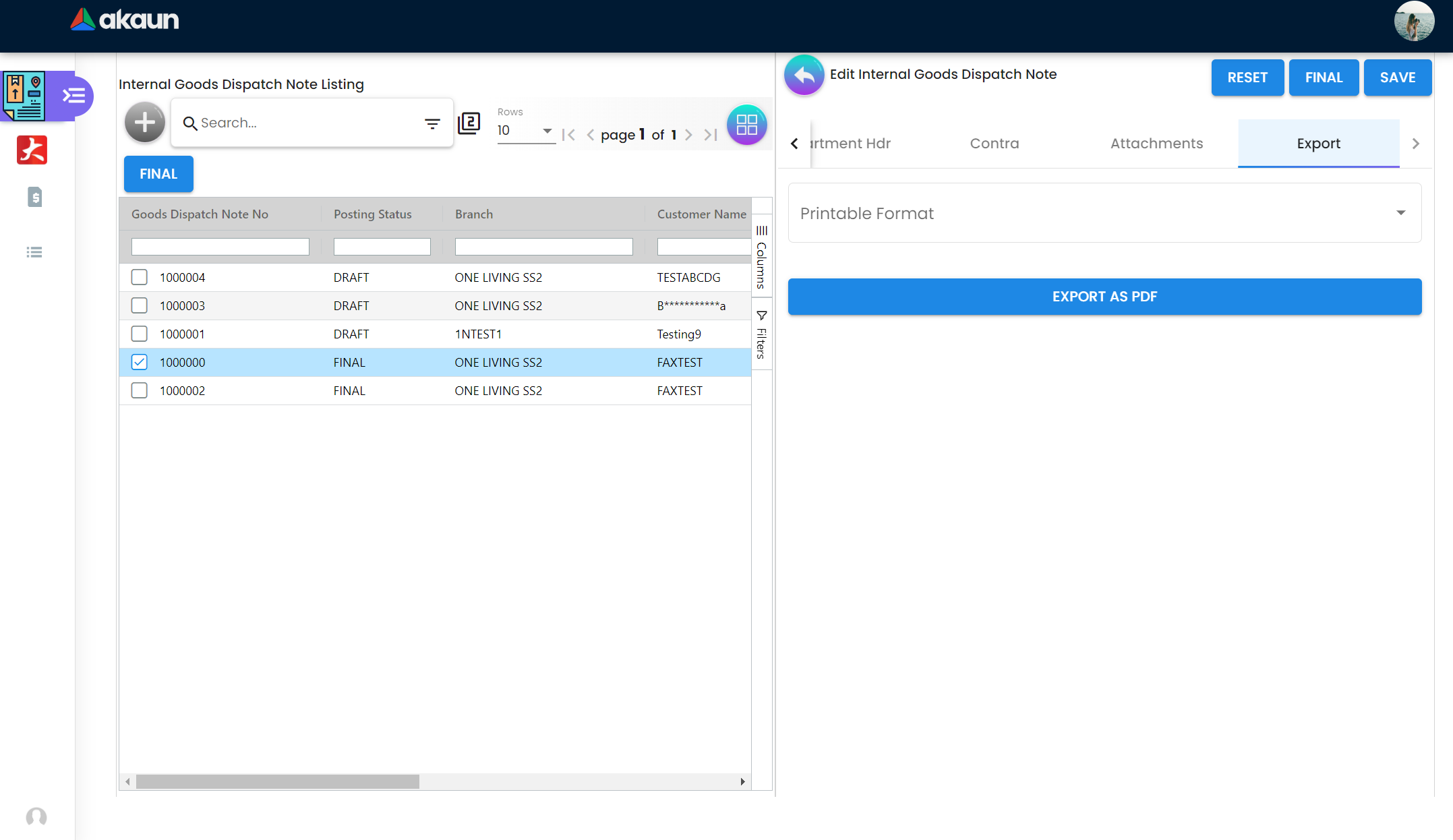Open the list icon in the left sidebar
The height and width of the screenshot is (840, 1453).
point(34,252)
